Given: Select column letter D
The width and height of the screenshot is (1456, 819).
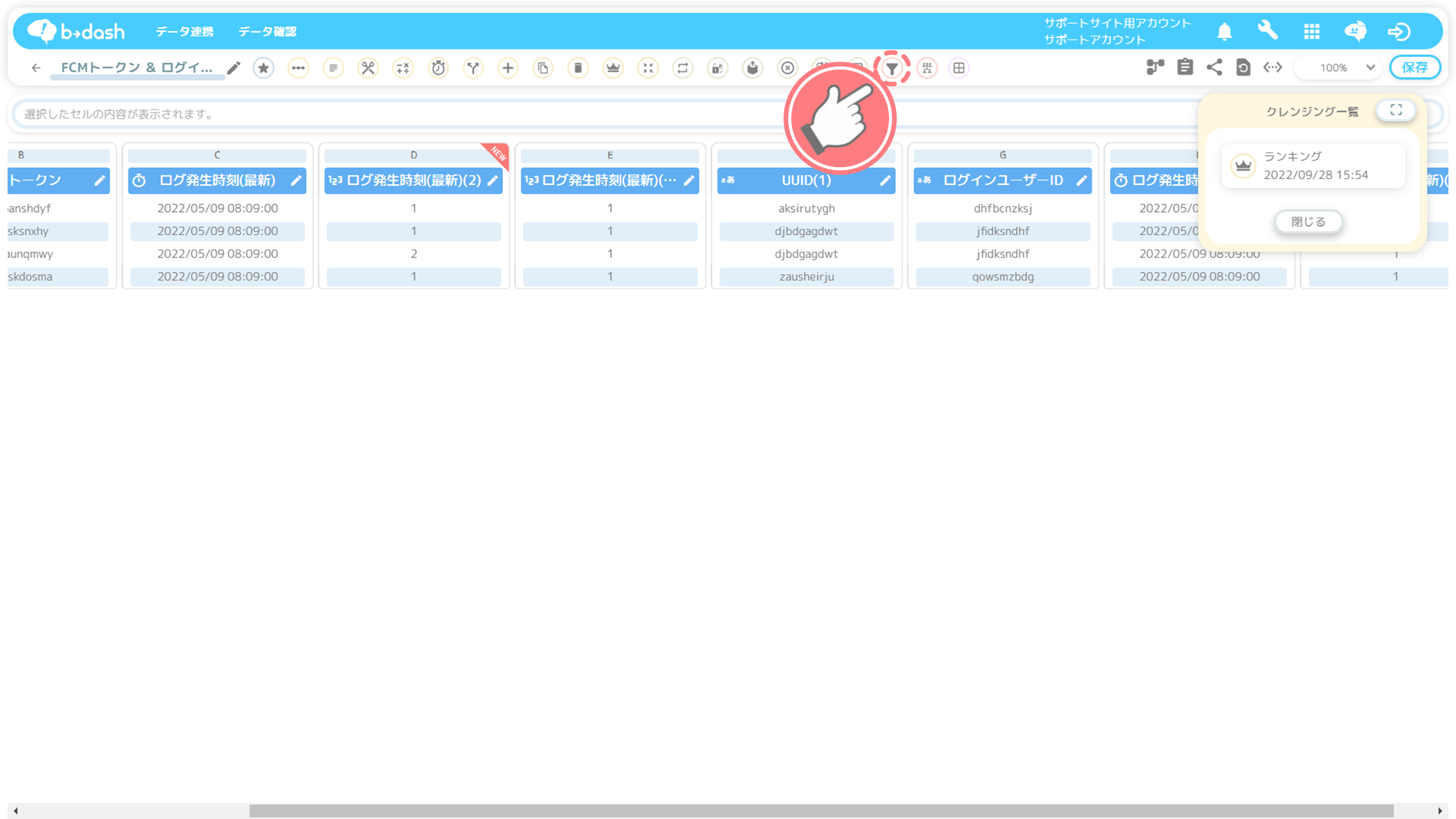Looking at the screenshot, I should pos(414,156).
